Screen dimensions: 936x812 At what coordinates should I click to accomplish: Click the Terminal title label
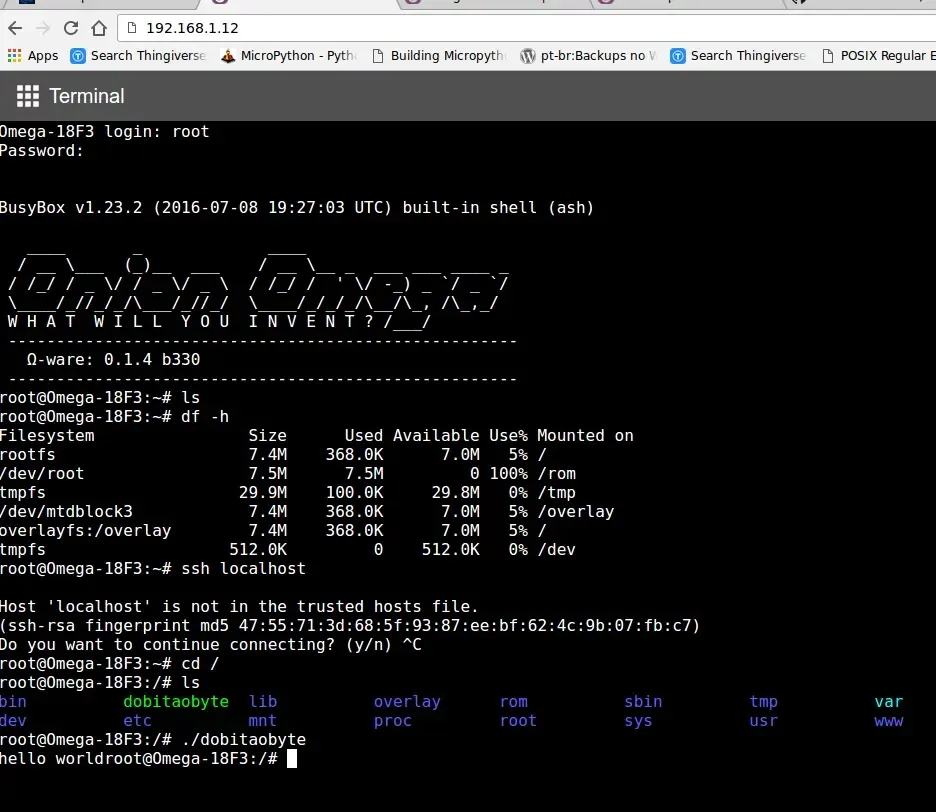tap(87, 96)
